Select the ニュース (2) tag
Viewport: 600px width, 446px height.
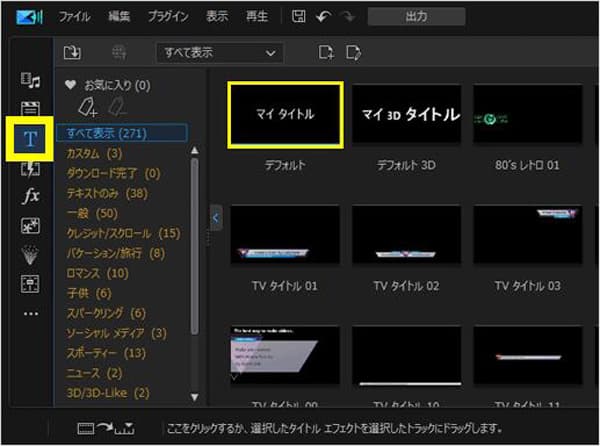pyautogui.click(x=94, y=373)
